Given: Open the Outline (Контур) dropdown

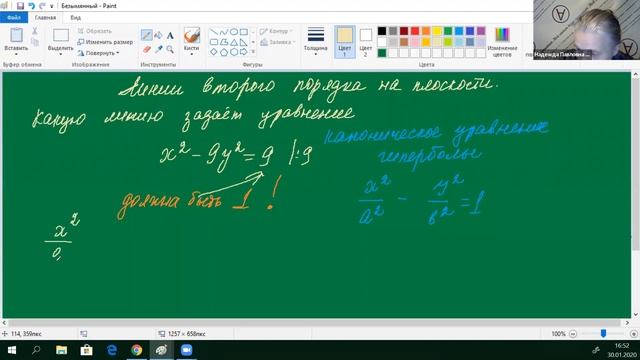Looking at the screenshot, I should [276, 31].
